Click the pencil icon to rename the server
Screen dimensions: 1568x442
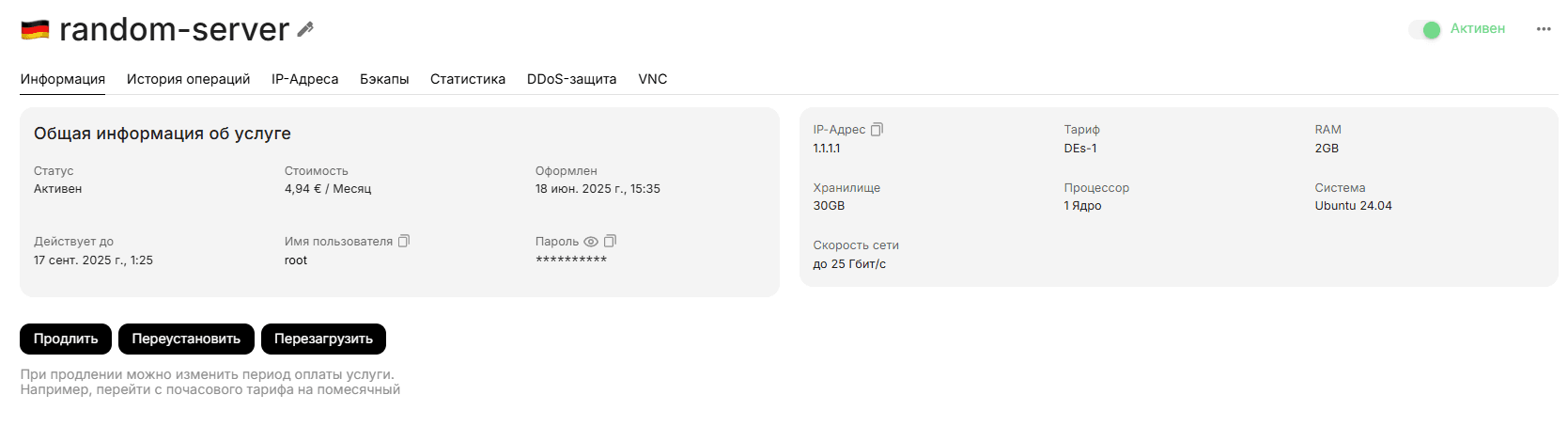click(305, 29)
